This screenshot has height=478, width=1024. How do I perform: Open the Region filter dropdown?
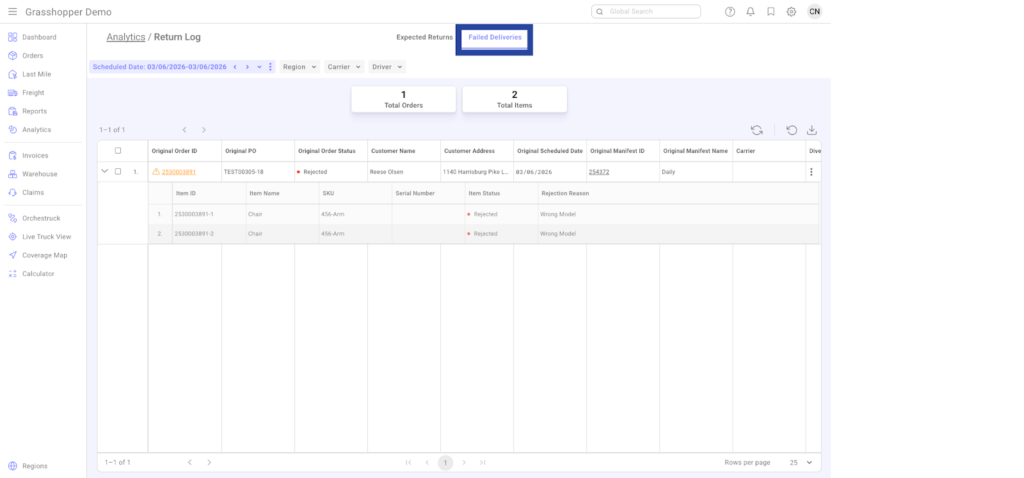tap(299, 67)
